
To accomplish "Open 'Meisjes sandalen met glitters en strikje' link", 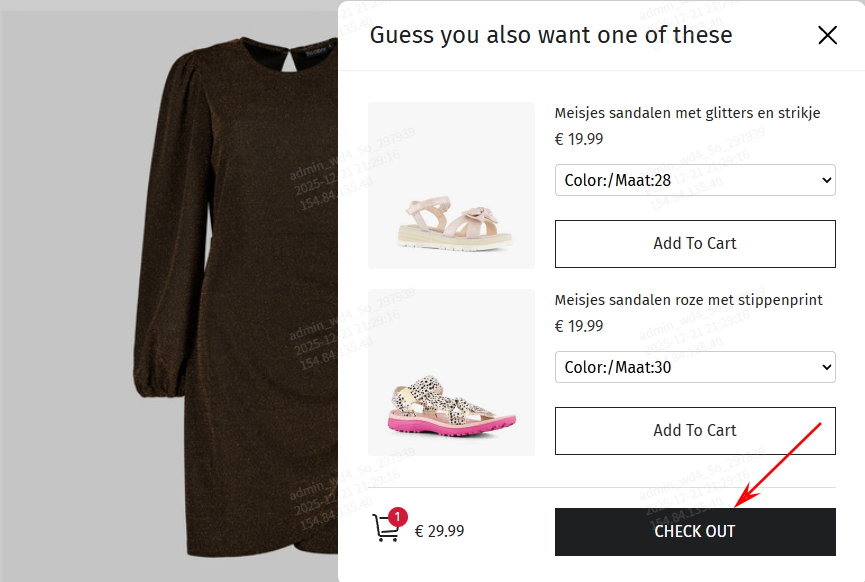I will tap(687, 113).
